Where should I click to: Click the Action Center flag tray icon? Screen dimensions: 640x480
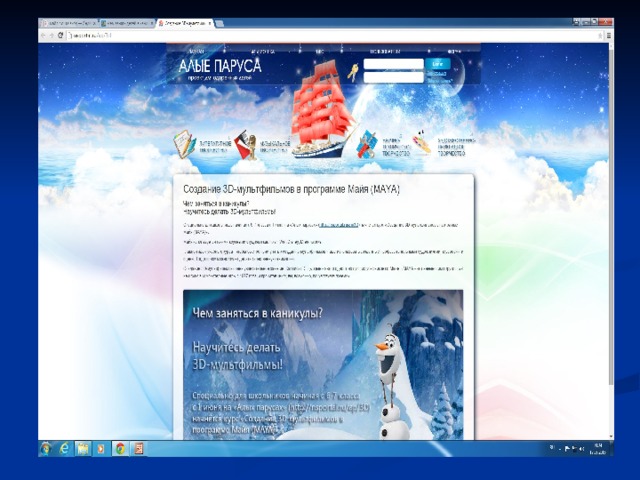click(567, 449)
